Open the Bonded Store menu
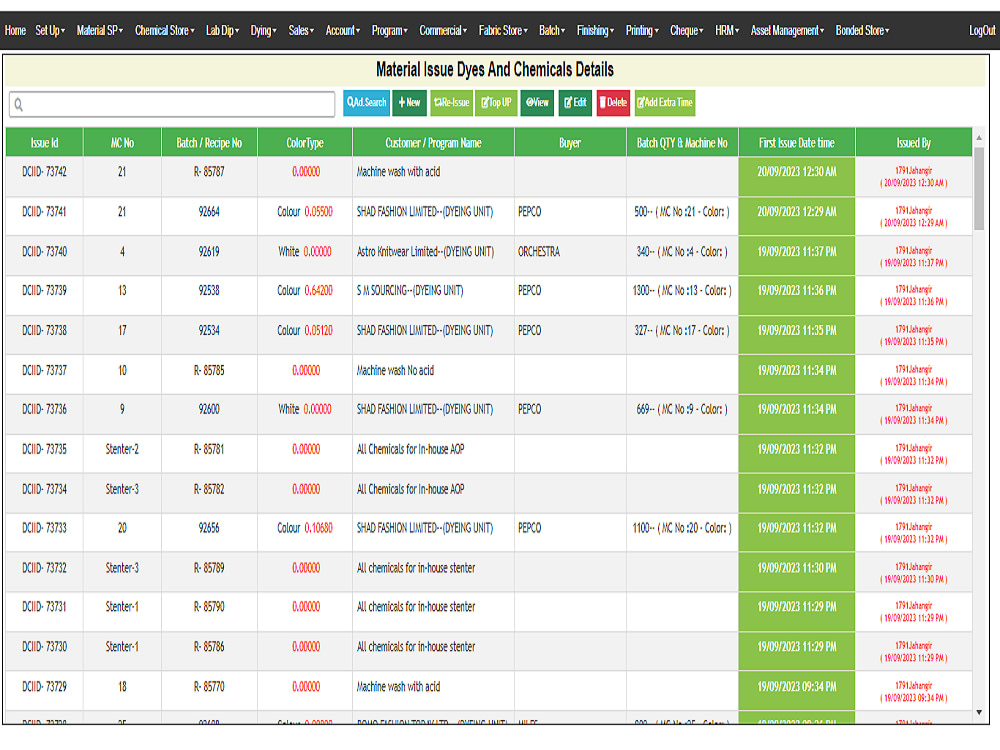Image resolution: width=1000 pixels, height=750 pixels. (x=862, y=31)
